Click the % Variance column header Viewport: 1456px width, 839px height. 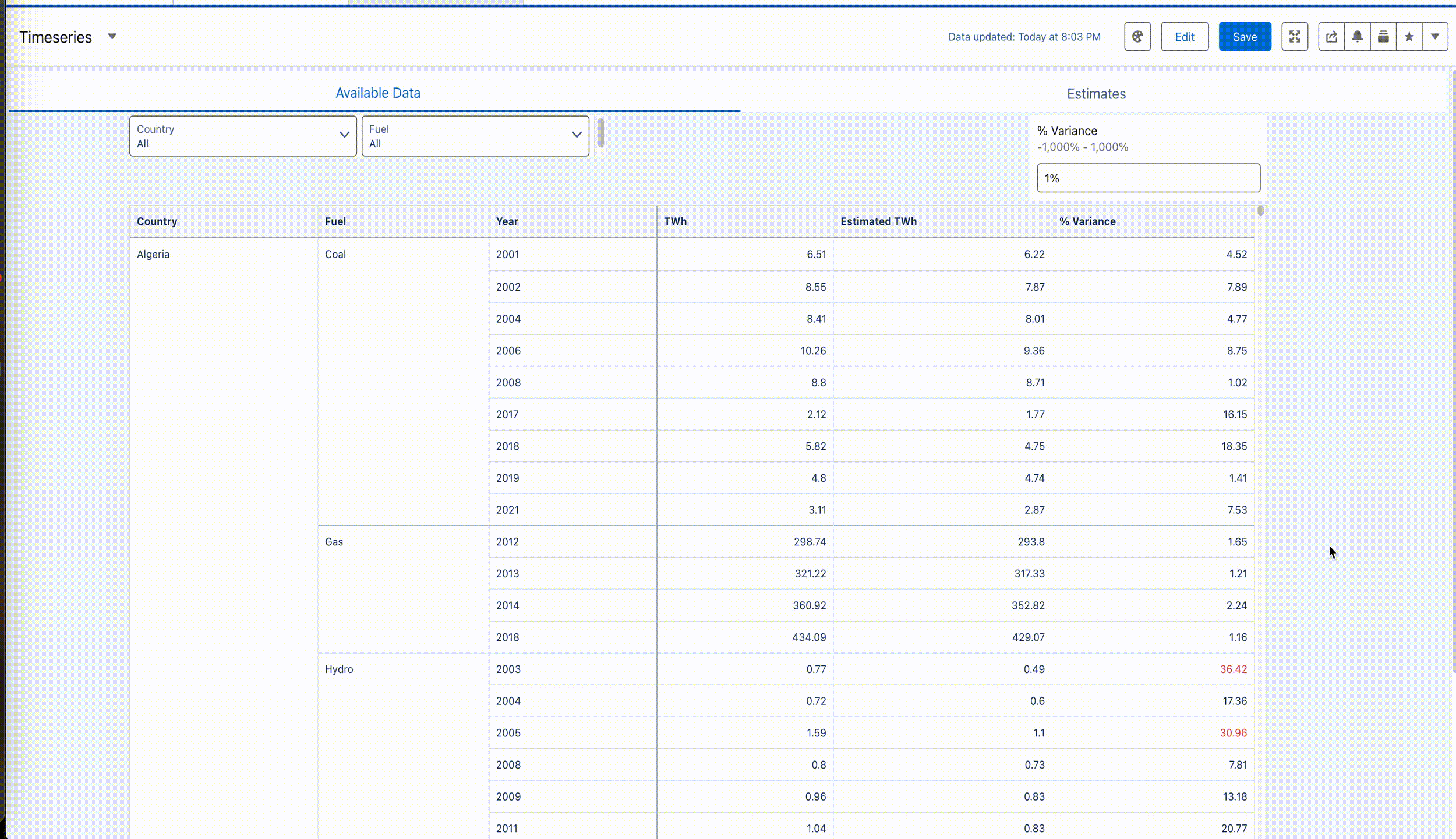[1087, 221]
